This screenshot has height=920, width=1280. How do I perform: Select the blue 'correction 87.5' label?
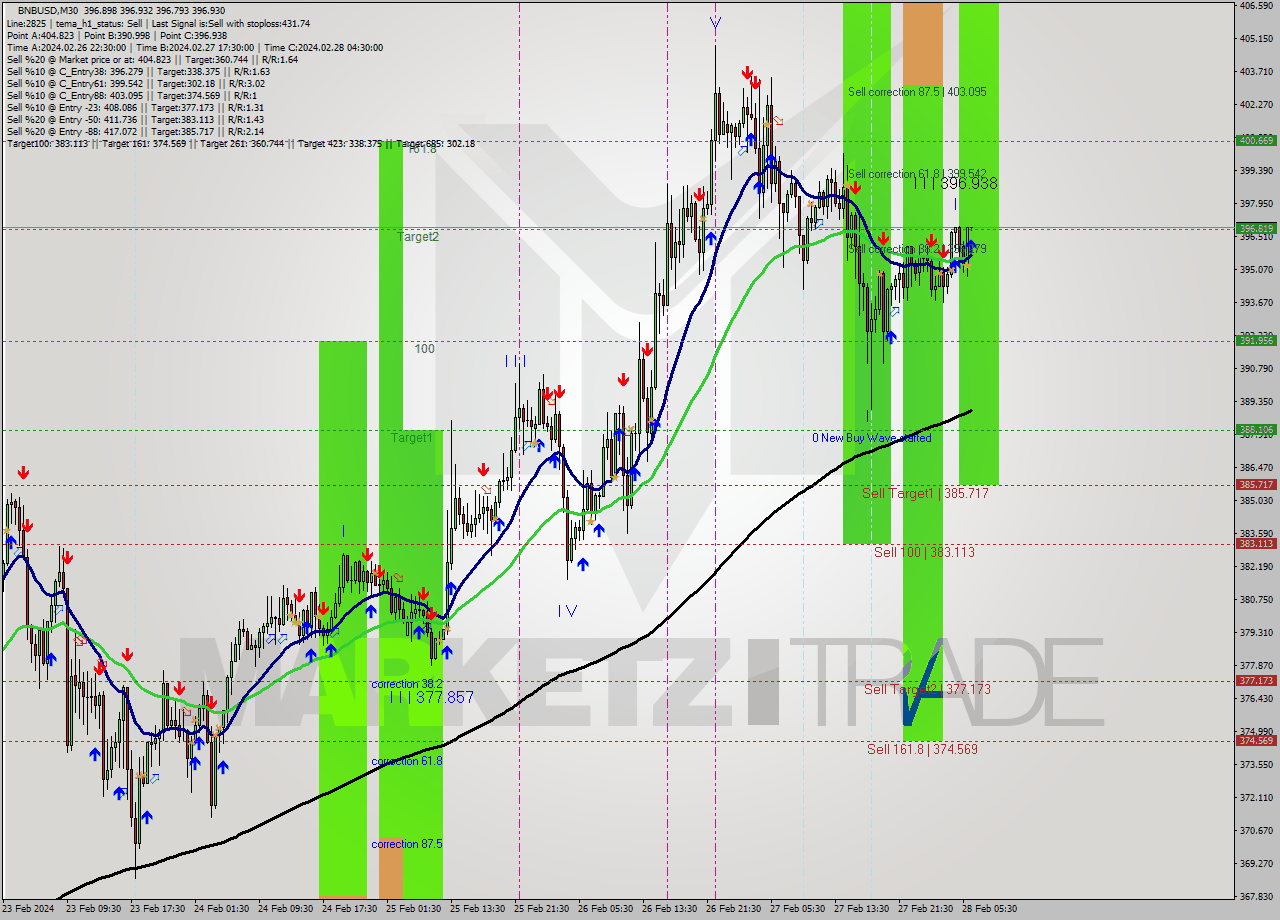406,844
